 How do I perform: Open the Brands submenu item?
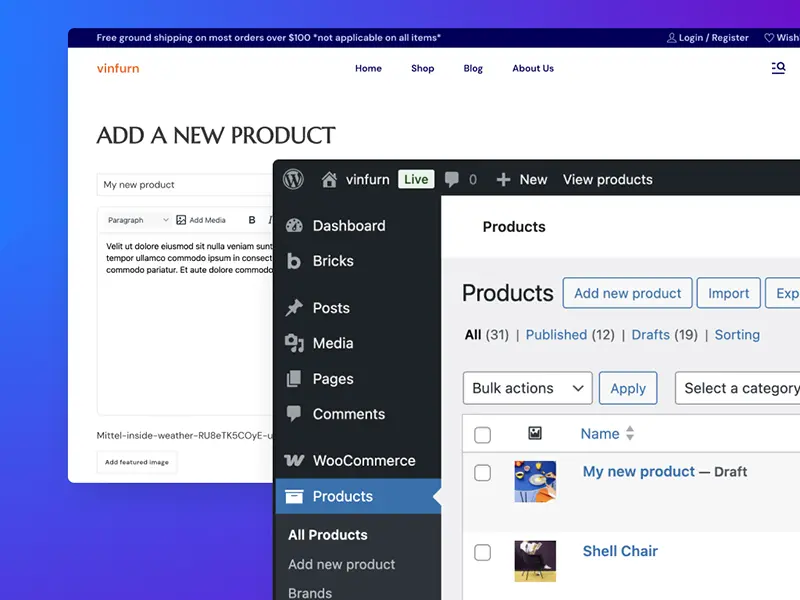click(x=310, y=593)
